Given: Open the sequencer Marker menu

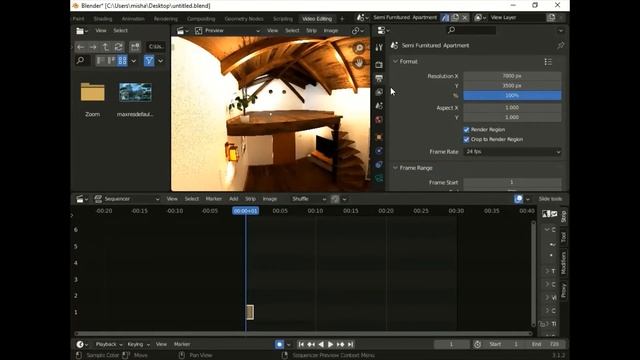Looking at the screenshot, I should tap(213, 199).
